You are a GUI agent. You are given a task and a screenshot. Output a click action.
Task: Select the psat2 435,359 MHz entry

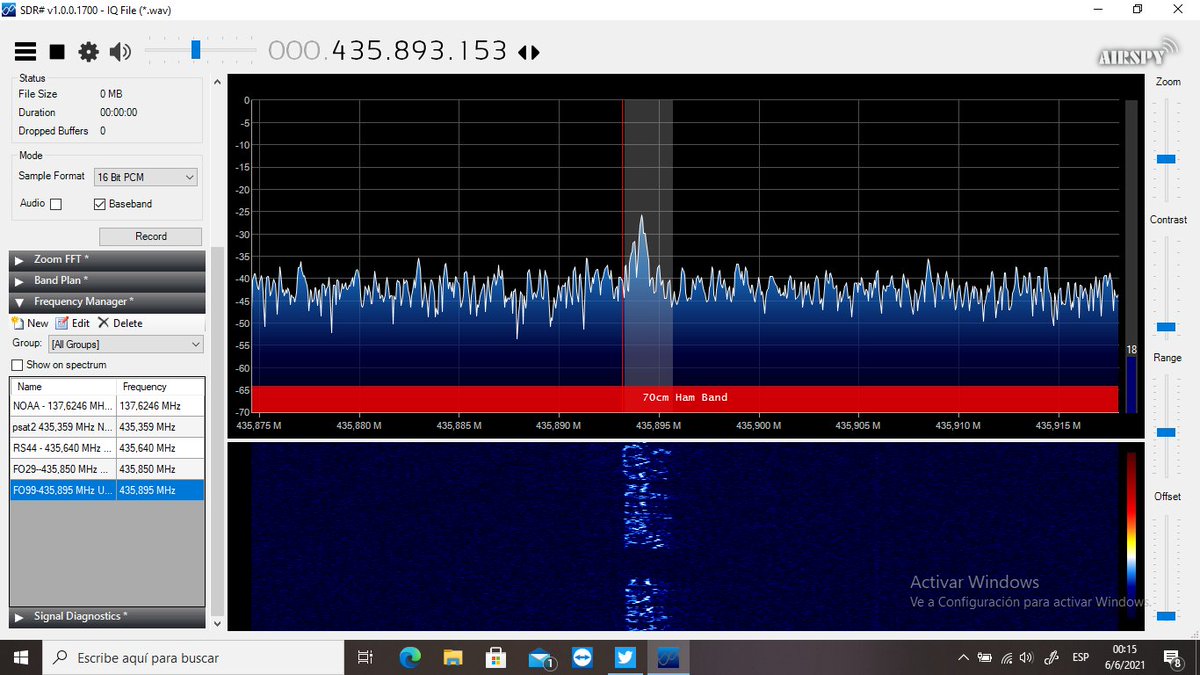107,427
